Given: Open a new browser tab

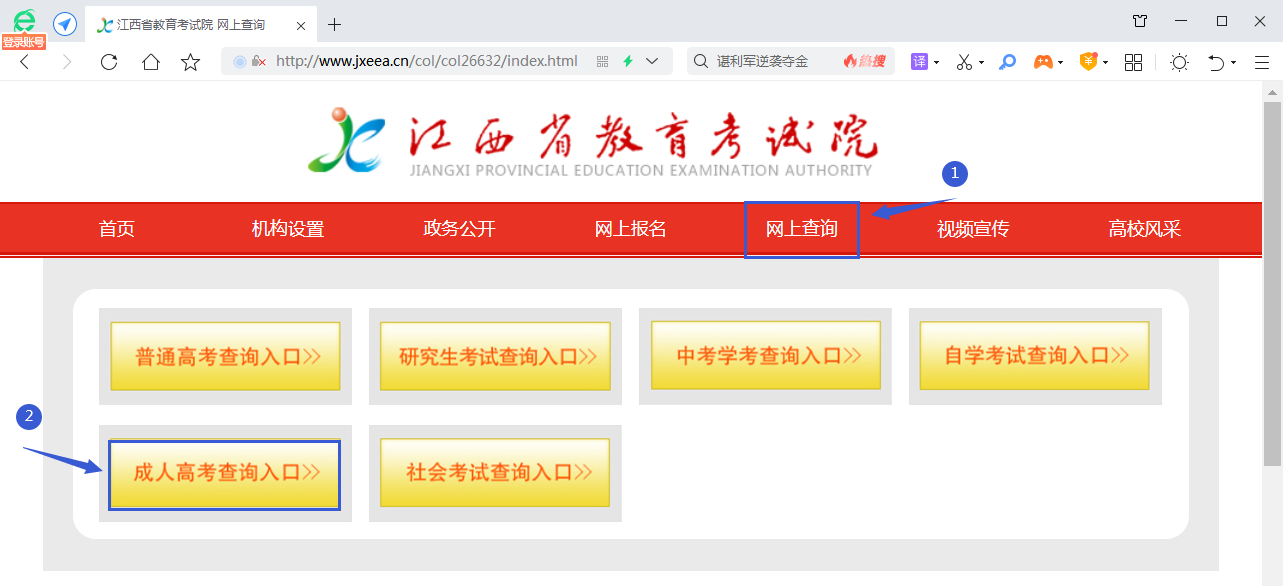Looking at the screenshot, I should pos(334,24).
